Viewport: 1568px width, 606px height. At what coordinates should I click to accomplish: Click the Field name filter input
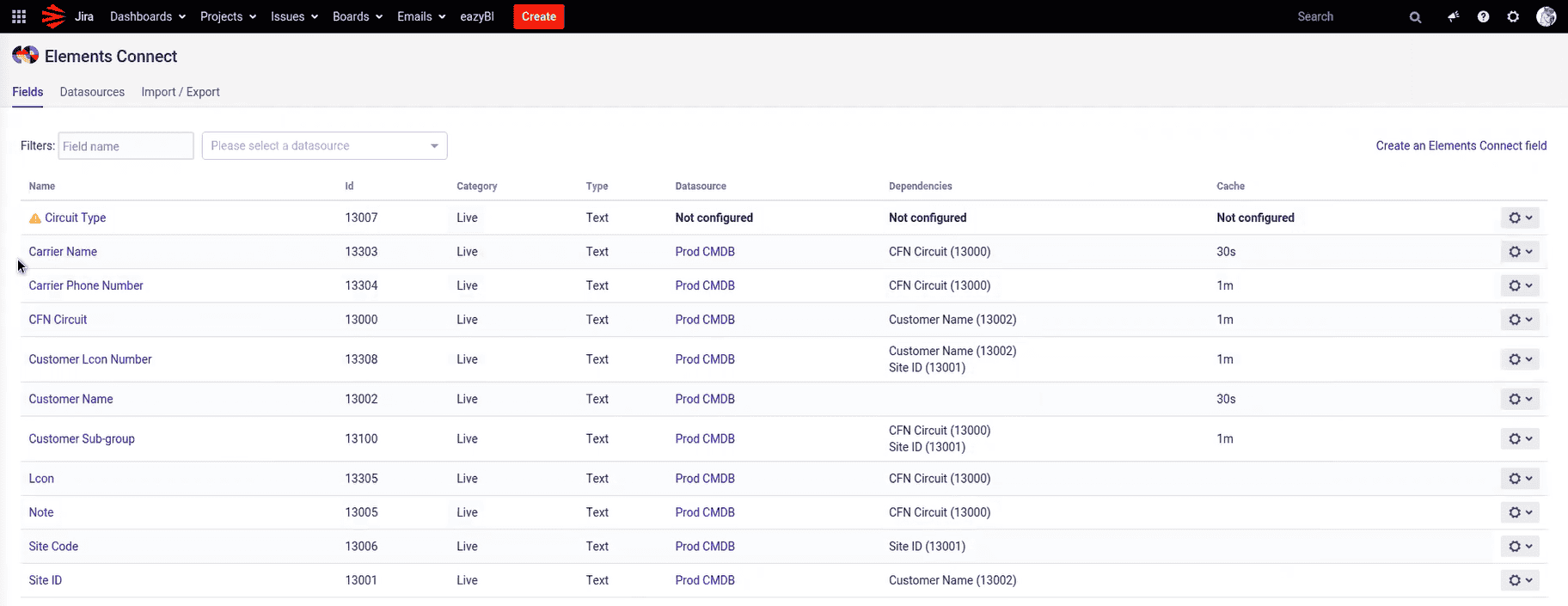126,146
